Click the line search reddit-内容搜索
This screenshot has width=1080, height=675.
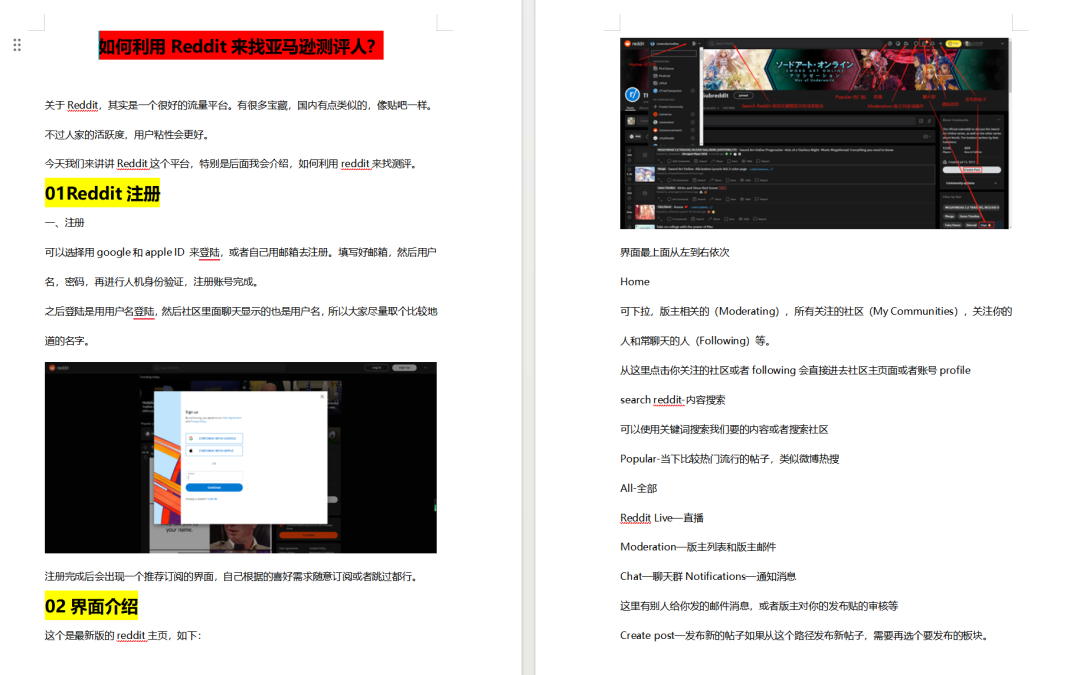click(673, 400)
